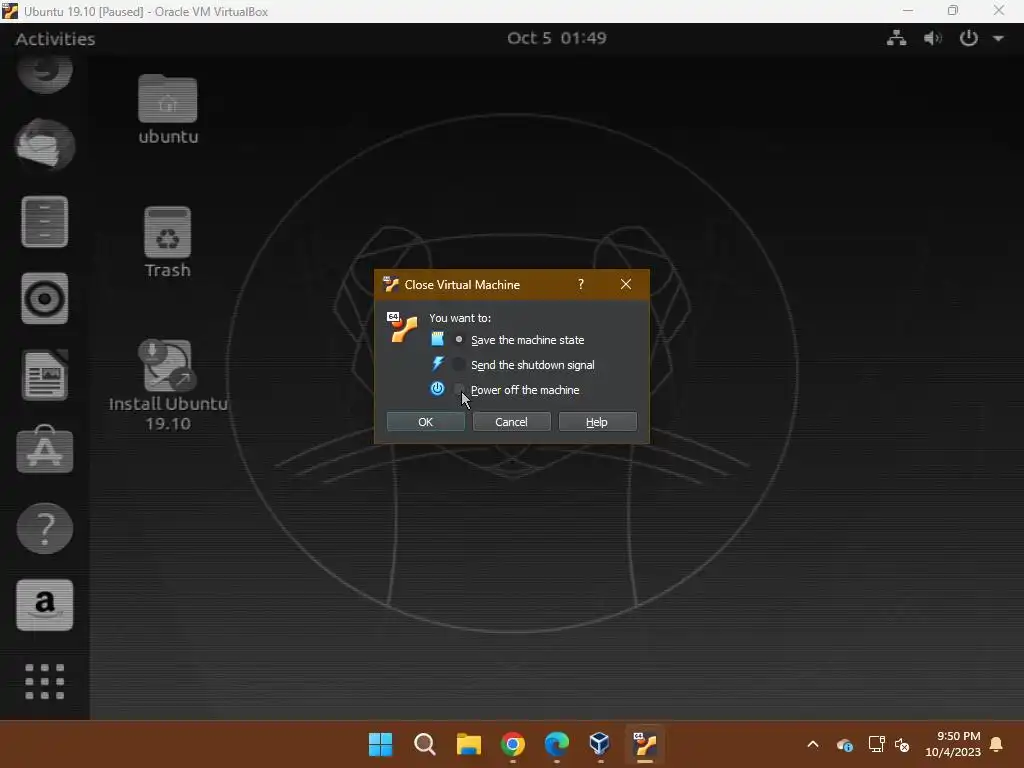
Task: Expand the Ubuntu system menu arrow
Action: 999,39
